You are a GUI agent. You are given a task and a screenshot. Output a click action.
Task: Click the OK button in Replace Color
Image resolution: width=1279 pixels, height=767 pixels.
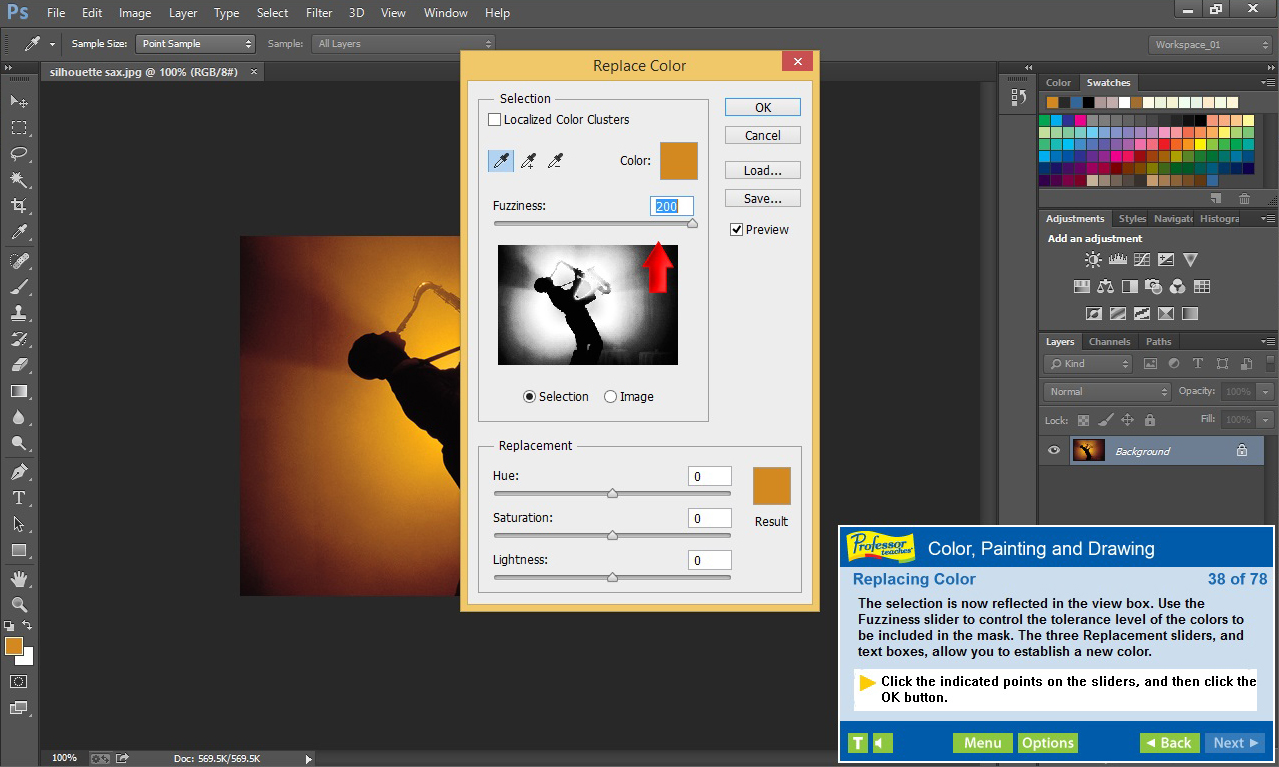coord(762,107)
